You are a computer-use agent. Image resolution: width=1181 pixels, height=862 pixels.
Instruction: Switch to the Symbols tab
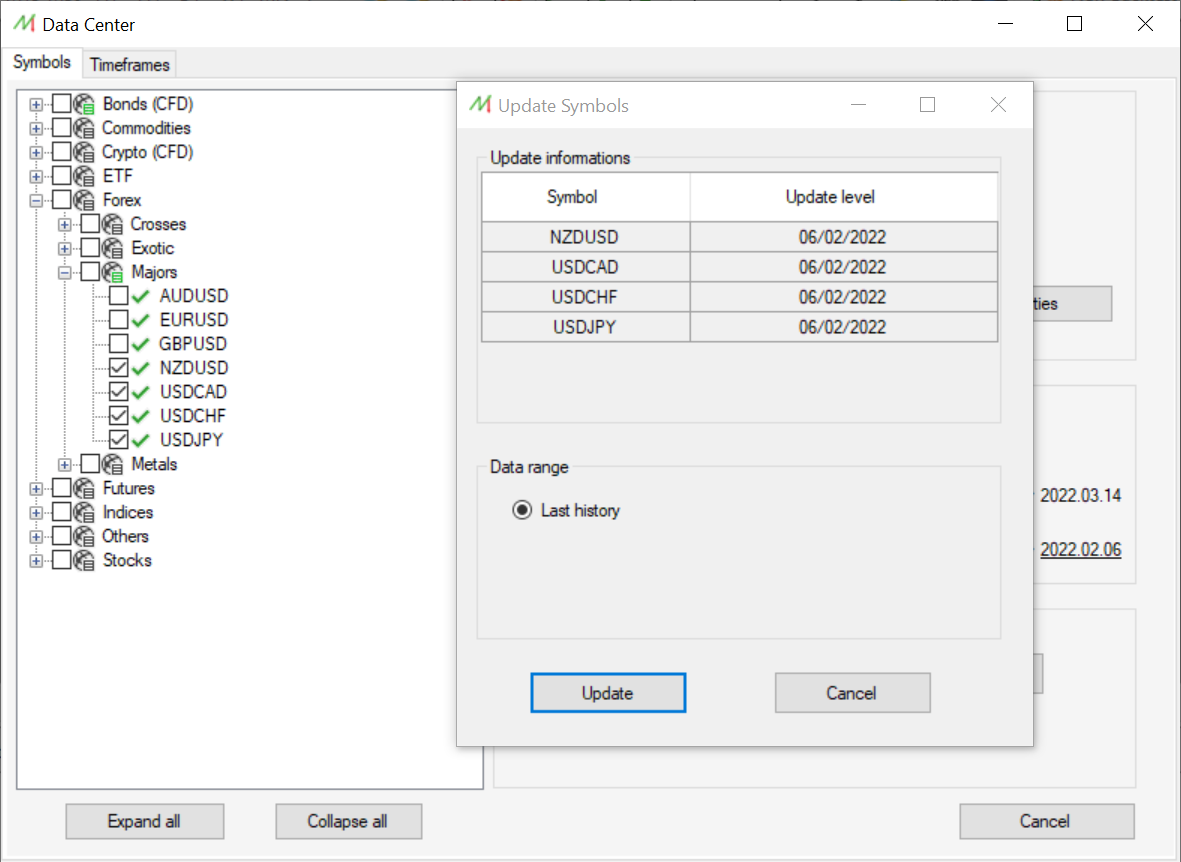(x=41, y=63)
